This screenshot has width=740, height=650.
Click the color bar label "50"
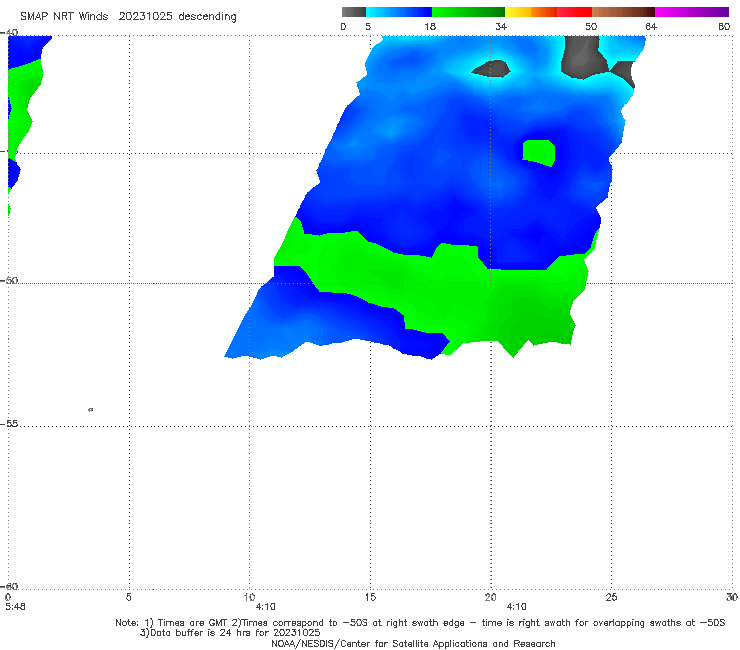click(x=591, y=26)
